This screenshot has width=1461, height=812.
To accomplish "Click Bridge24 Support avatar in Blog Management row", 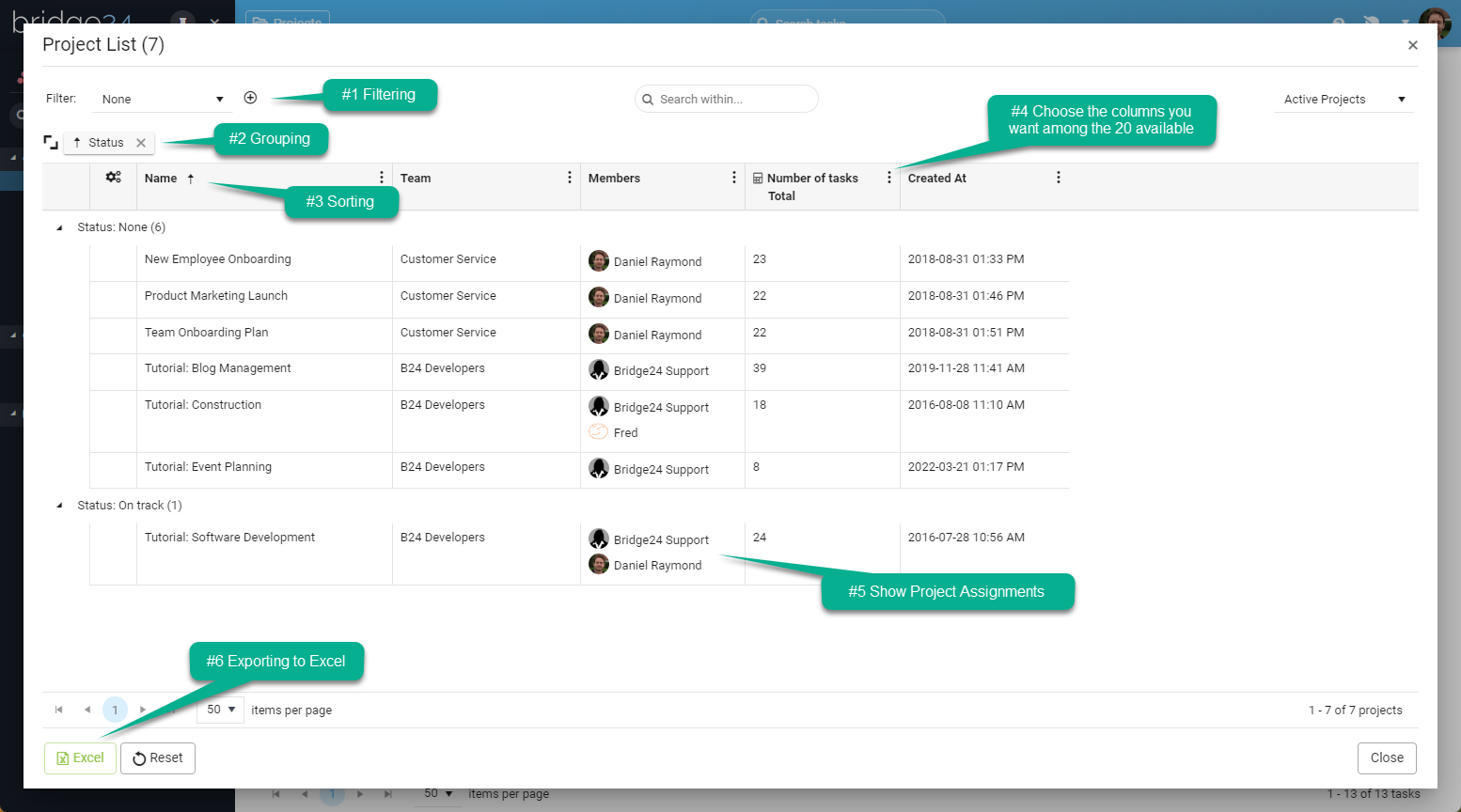I will (x=599, y=369).
